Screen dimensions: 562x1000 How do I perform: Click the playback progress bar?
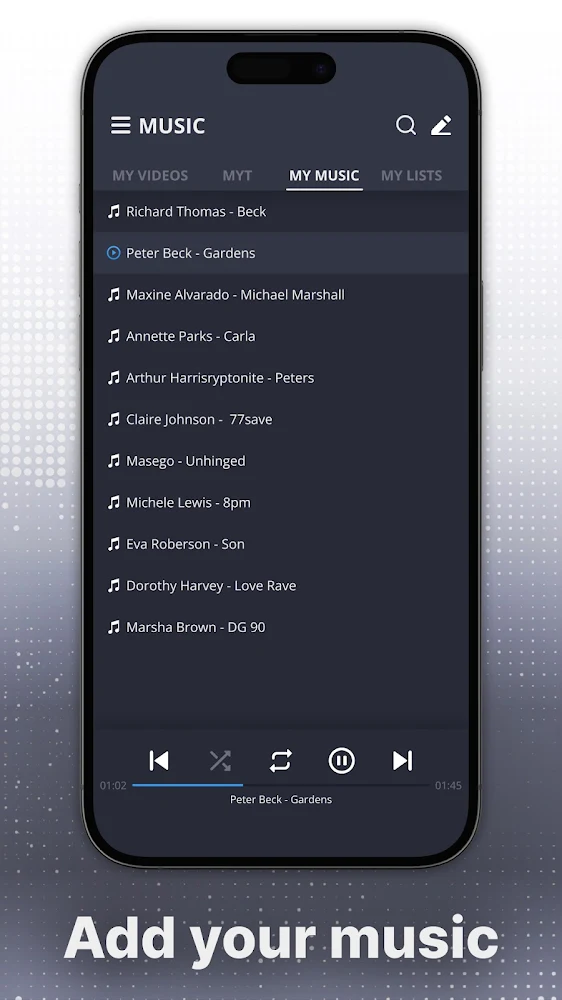(281, 785)
